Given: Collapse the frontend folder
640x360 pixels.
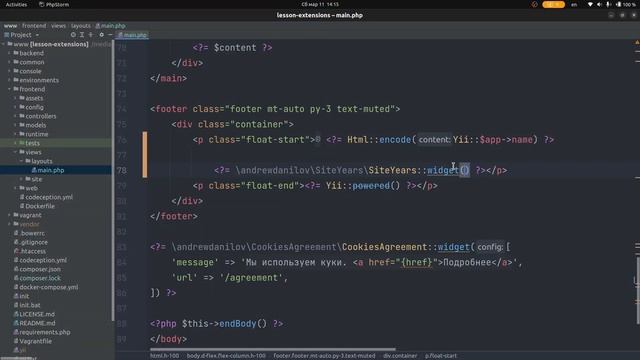Looking at the screenshot, I should [x=9, y=89].
